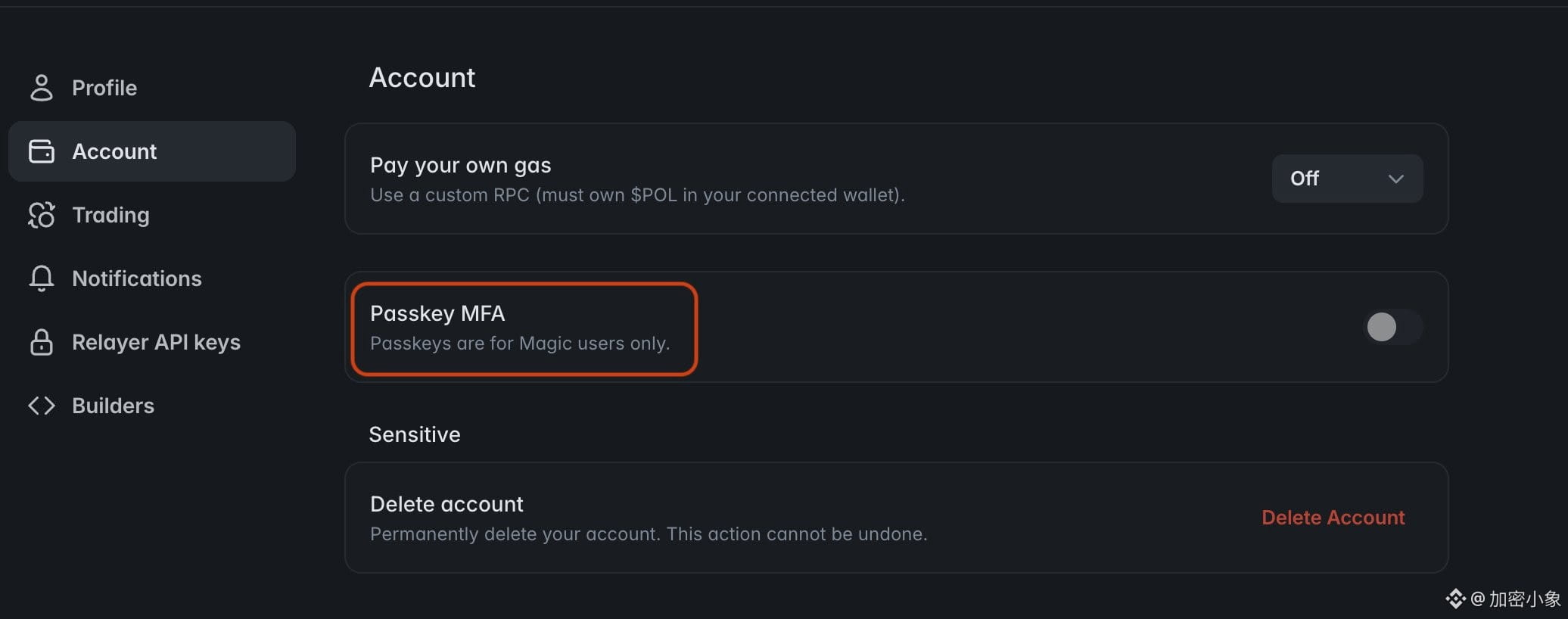This screenshot has height=619, width=1568.
Task: Select the Account sidebar label
Action: pos(114,151)
